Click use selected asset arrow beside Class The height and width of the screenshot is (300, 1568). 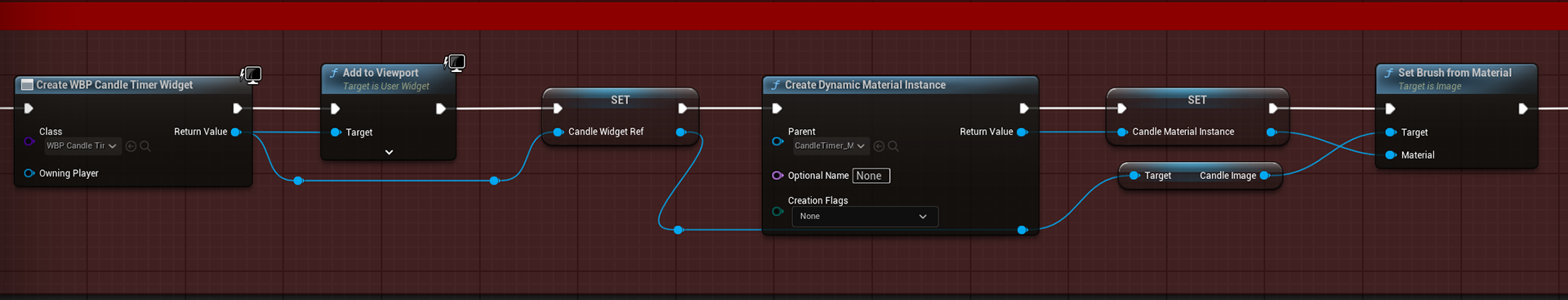(x=131, y=146)
